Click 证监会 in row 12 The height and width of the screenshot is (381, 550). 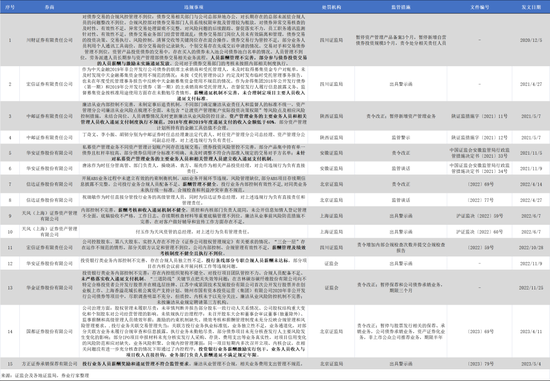pyautogui.click(x=331, y=263)
